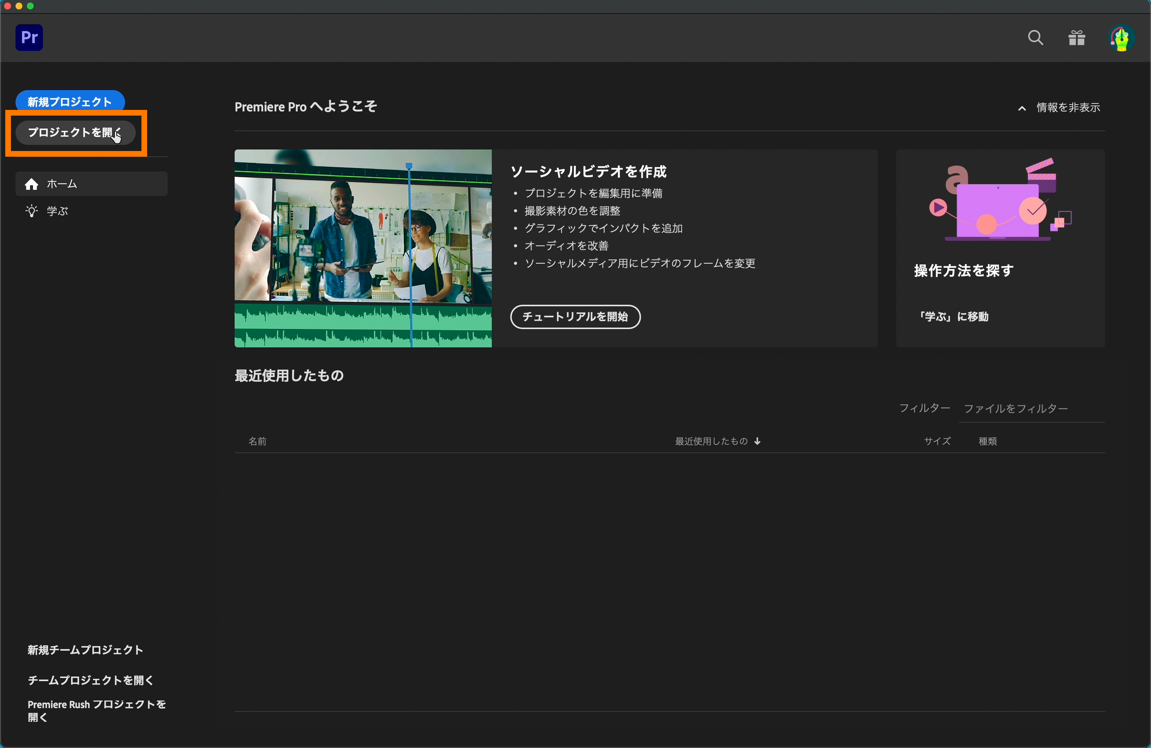
Task: Sort by the サイズ column header
Action: (x=937, y=441)
